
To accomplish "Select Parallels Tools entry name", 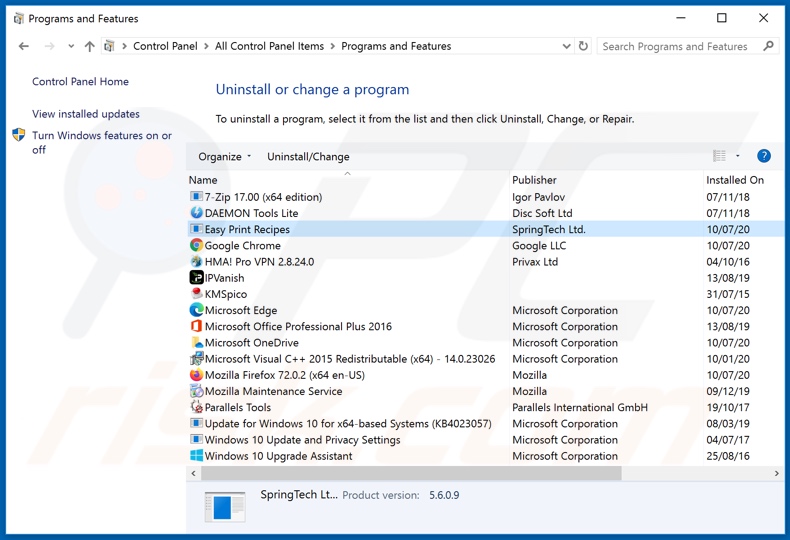I will click(238, 407).
